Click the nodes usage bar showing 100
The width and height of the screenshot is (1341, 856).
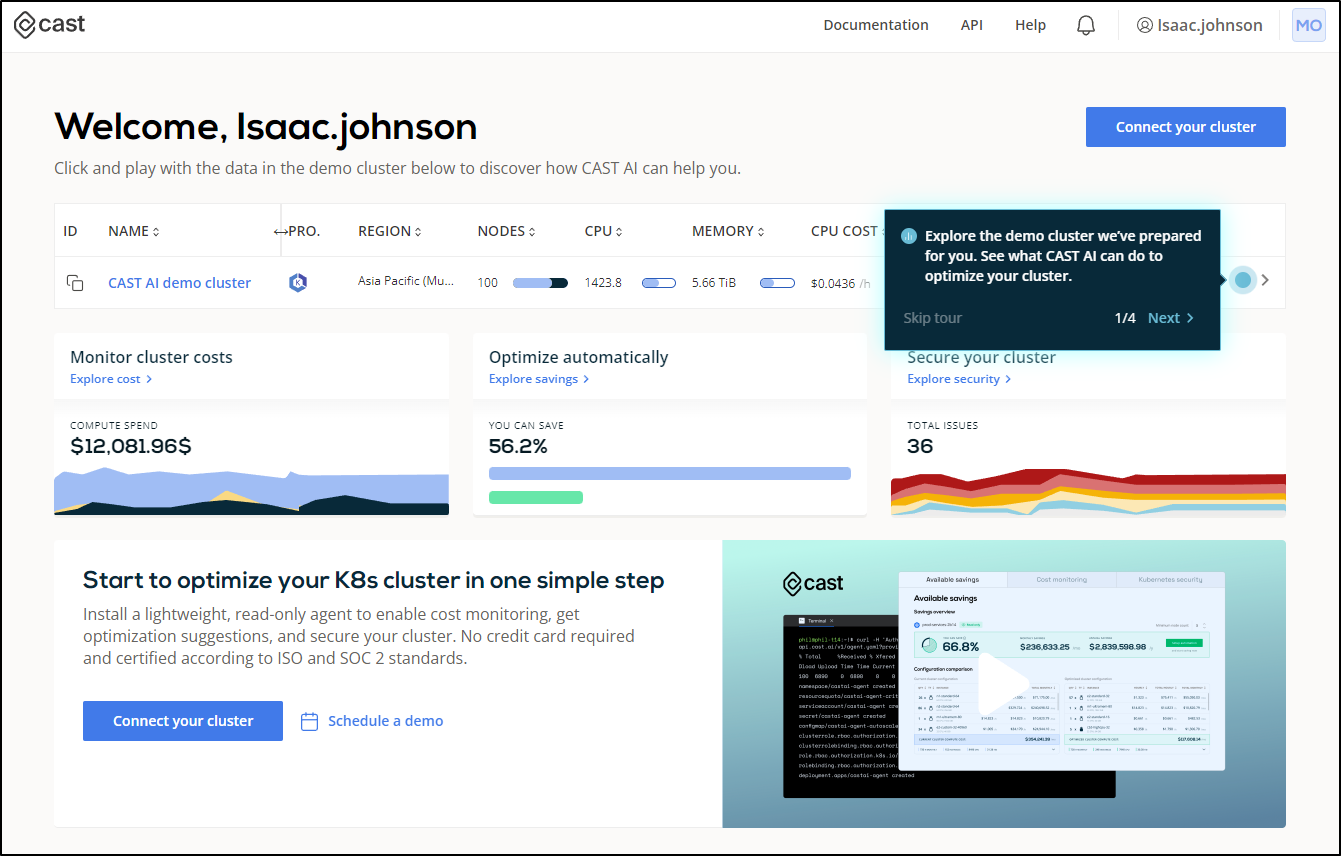tap(540, 283)
